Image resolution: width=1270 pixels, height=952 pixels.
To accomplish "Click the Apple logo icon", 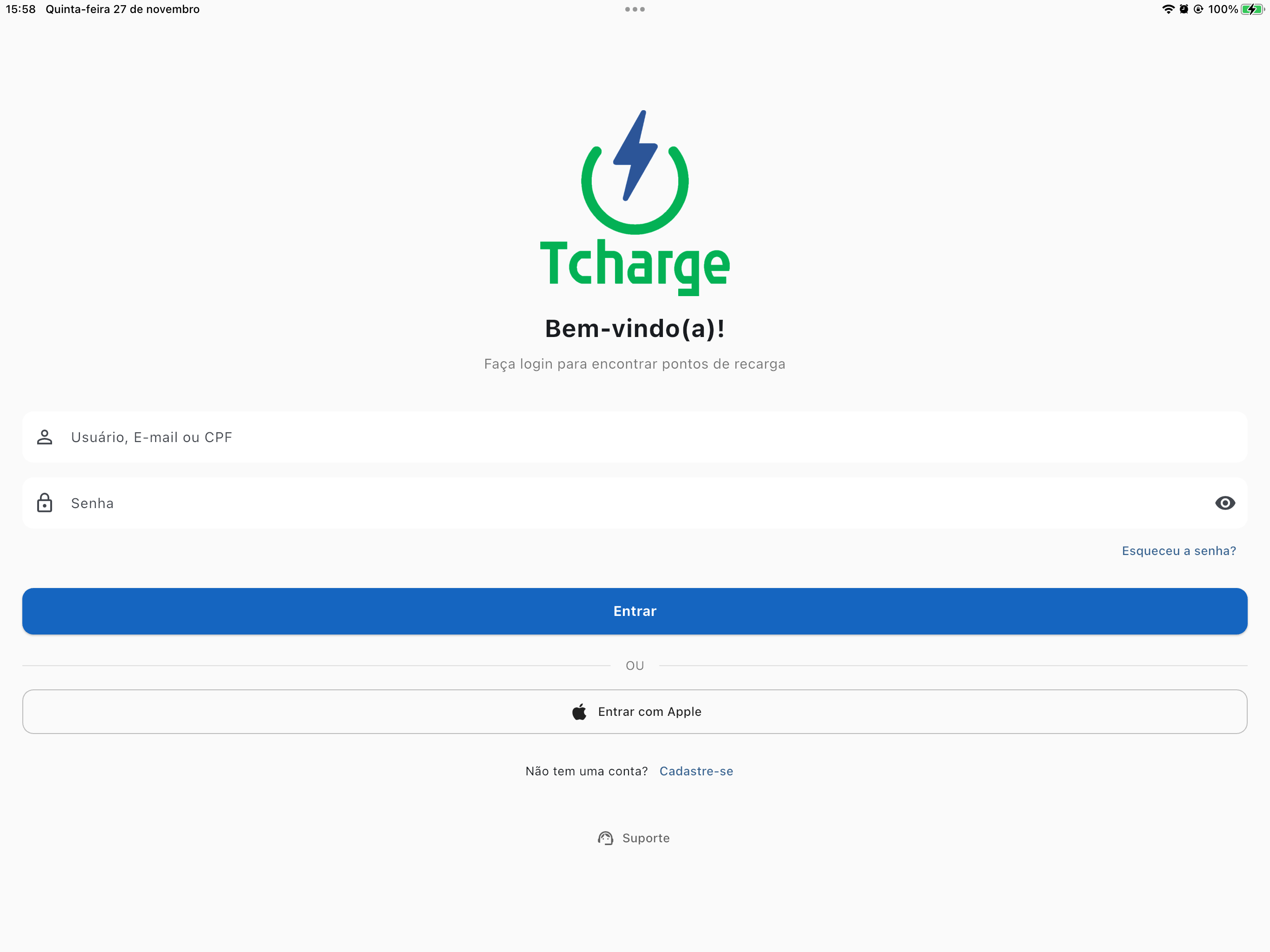I will tap(579, 712).
